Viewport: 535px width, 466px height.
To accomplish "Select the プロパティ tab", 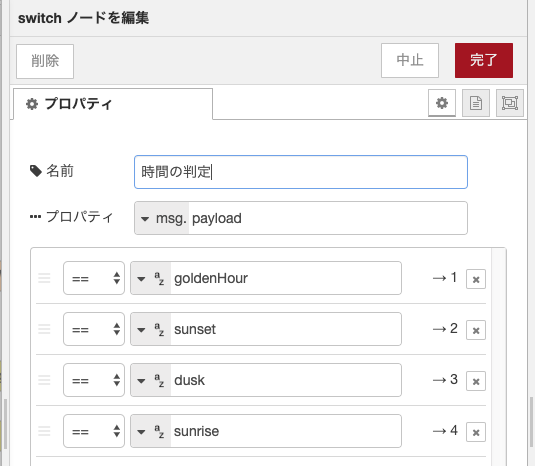I will coord(113,104).
